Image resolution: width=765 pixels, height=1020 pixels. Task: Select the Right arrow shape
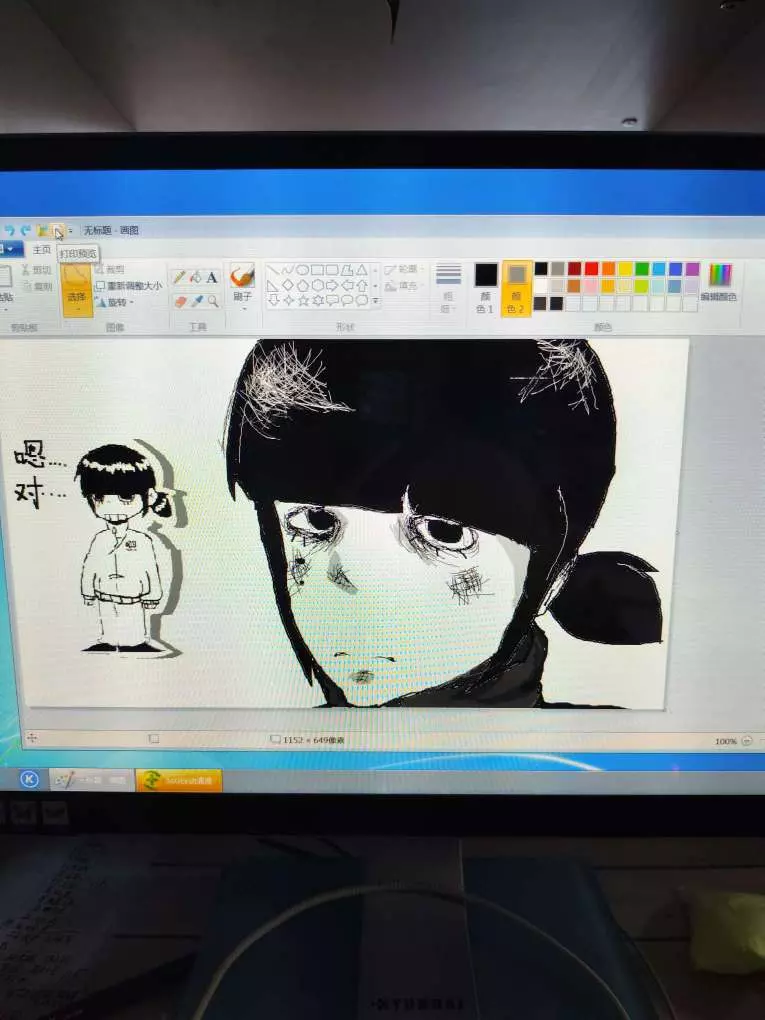332,285
